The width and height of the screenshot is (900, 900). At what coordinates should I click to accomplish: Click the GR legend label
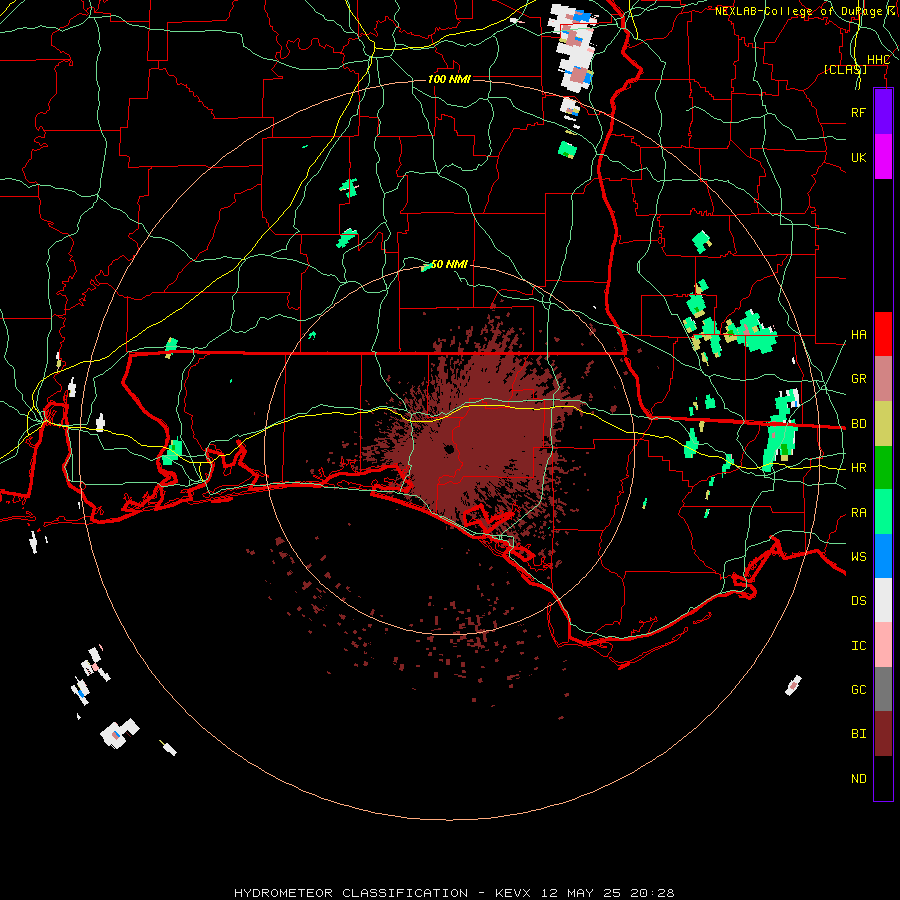click(x=858, y=379)
